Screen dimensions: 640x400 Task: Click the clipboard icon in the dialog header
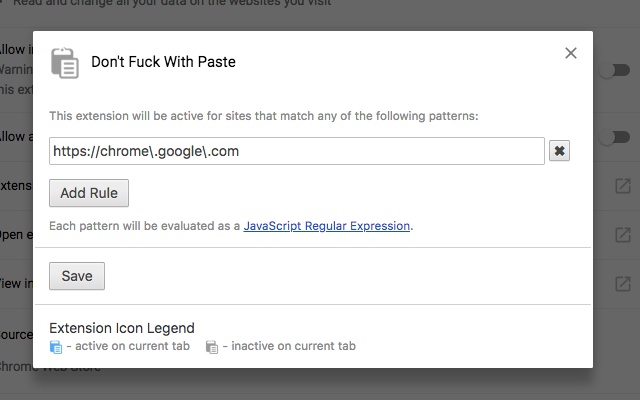[64, 61]
